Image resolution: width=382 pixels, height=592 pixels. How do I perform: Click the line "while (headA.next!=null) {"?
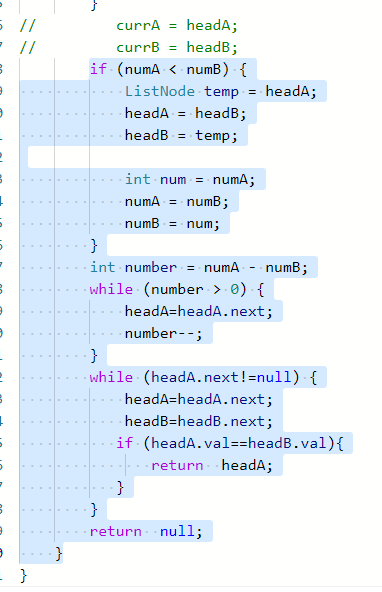click(x=203, y=377)
